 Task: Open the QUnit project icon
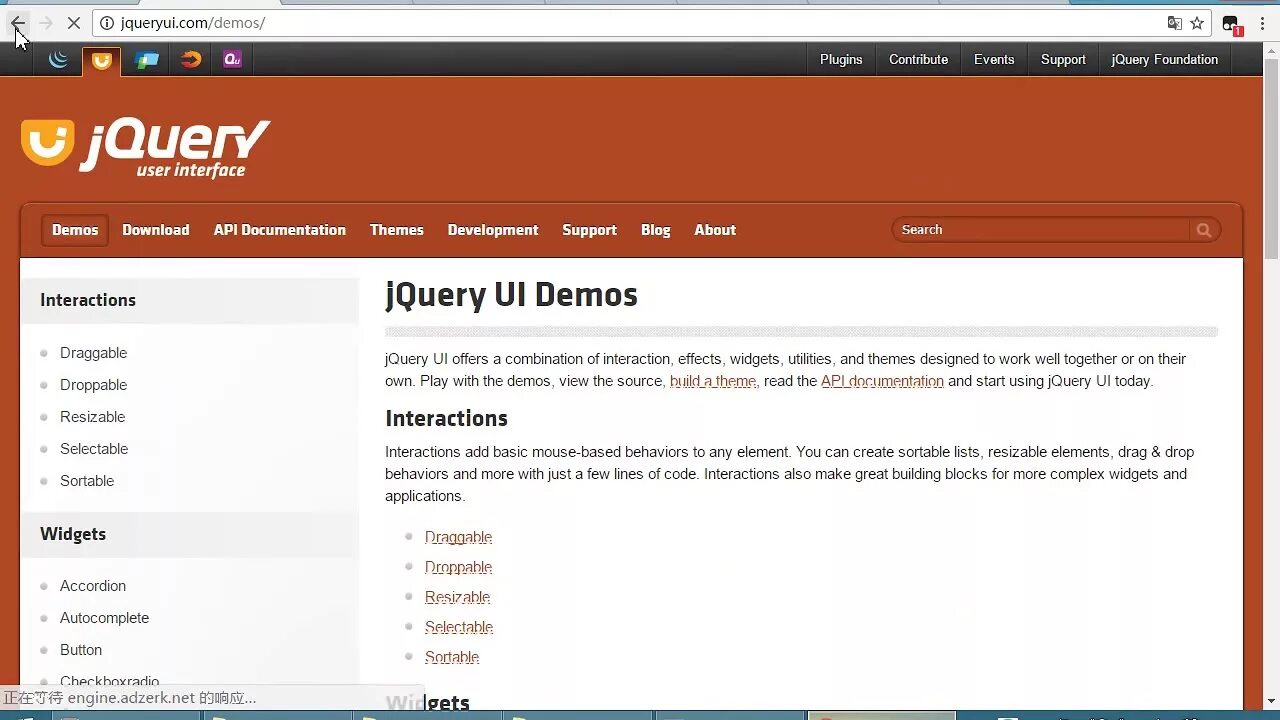point(232,60)
